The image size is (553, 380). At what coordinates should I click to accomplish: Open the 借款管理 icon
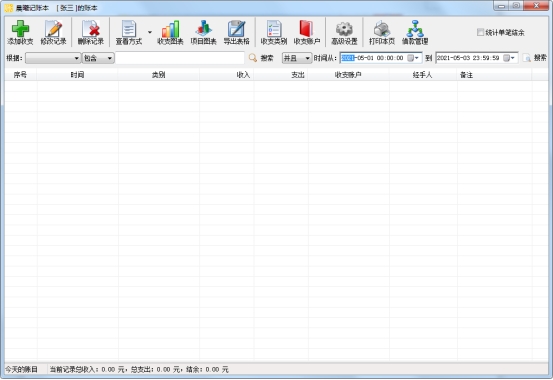[415, 29]
